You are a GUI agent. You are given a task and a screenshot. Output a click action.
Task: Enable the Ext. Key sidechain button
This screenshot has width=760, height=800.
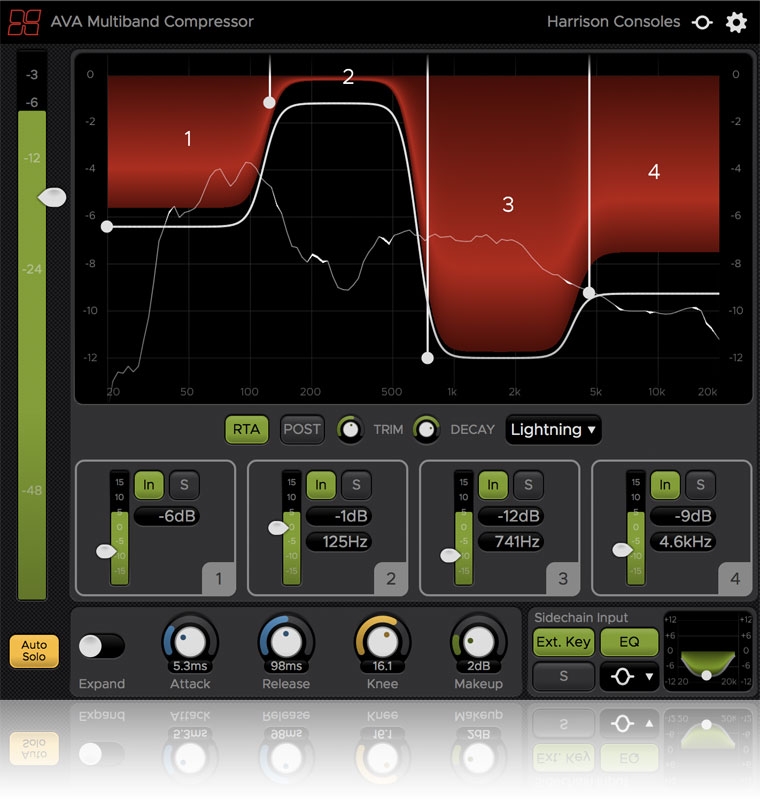click(x=563, y=642)
